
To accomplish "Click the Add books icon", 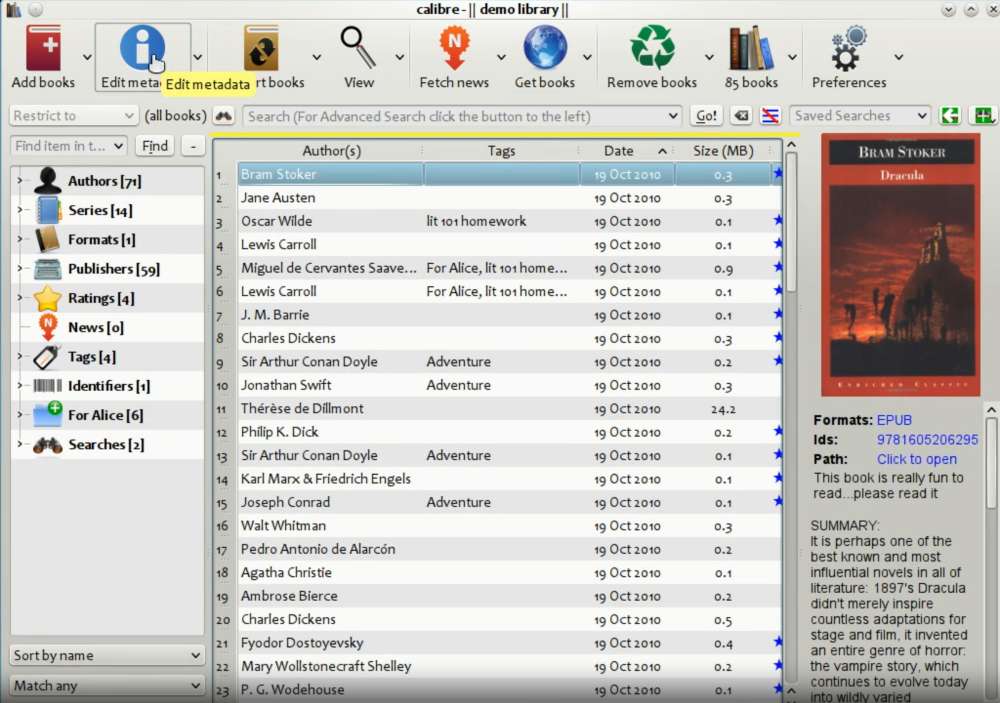I will click(43, 48).
